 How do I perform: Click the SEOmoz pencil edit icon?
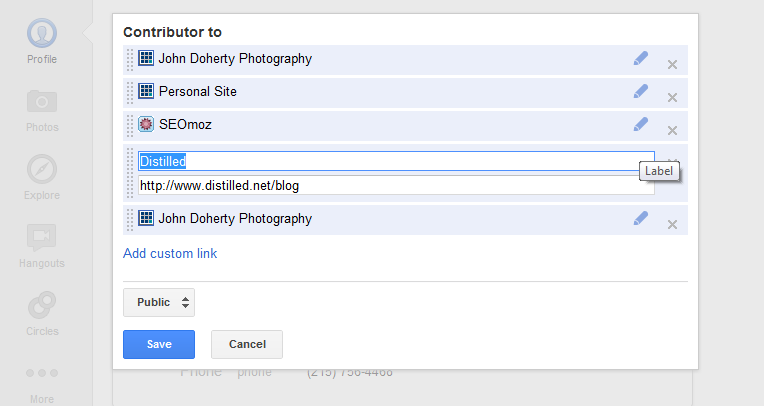click(641, 124)
